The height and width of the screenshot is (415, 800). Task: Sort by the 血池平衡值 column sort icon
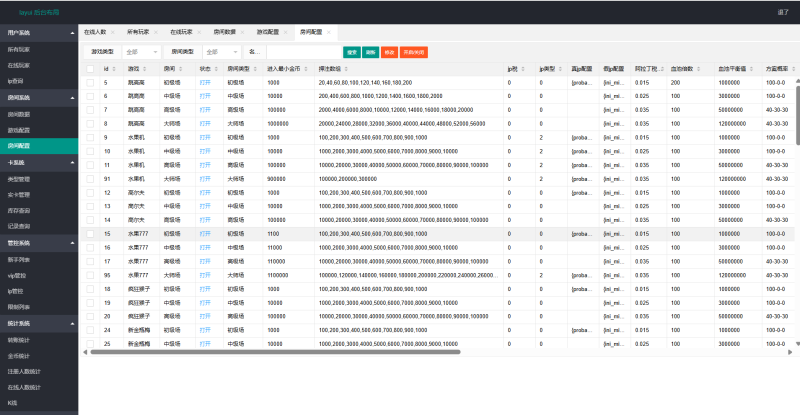[x=752, y=69]
